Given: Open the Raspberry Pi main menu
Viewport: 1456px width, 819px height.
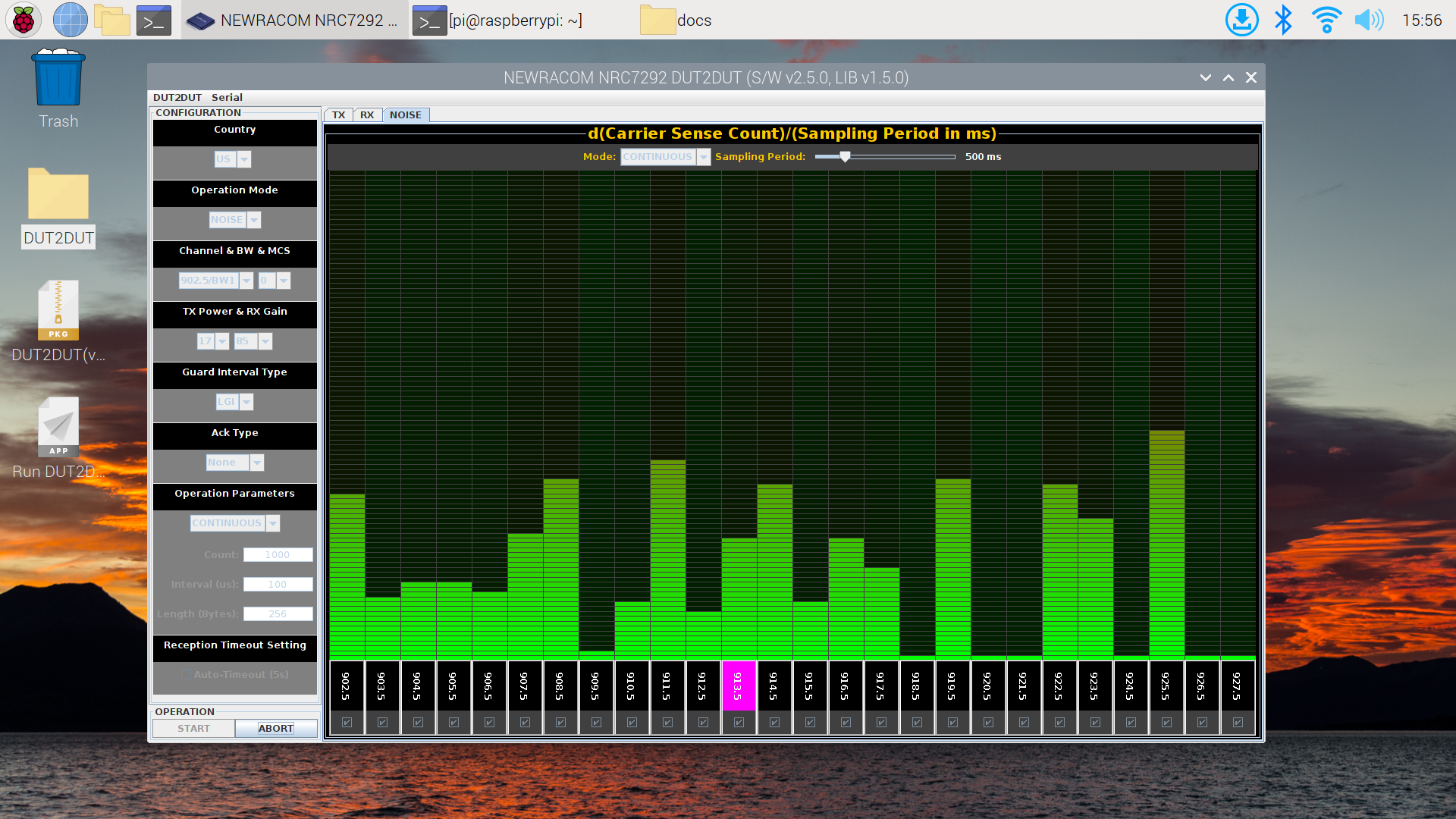Looking at the screenshot, I should point(24,20).
